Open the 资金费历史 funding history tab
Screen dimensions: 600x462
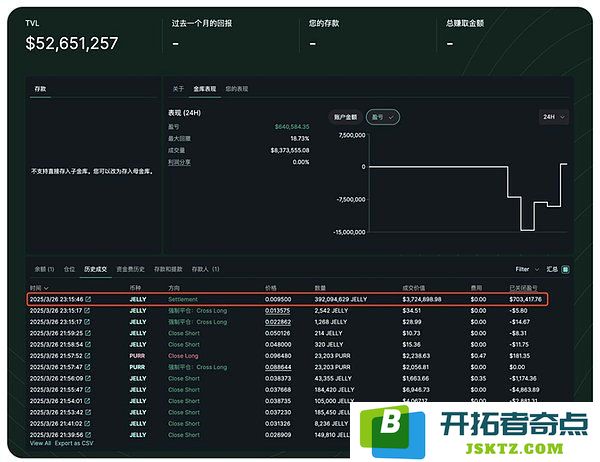(x=130, y=269)
